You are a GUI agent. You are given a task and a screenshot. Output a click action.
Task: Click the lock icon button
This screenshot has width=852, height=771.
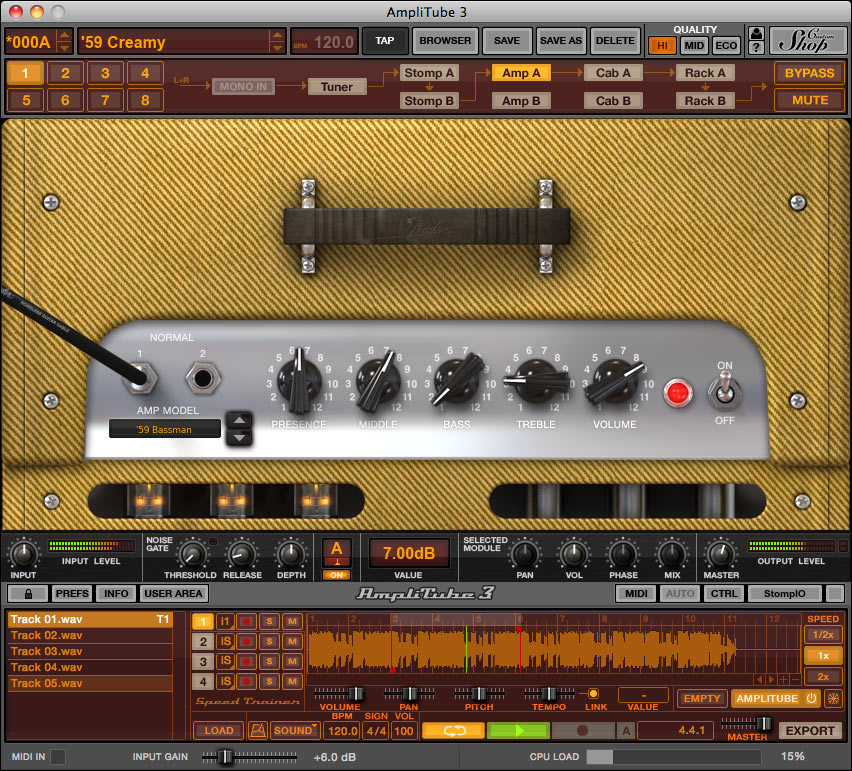click(28, 593)
